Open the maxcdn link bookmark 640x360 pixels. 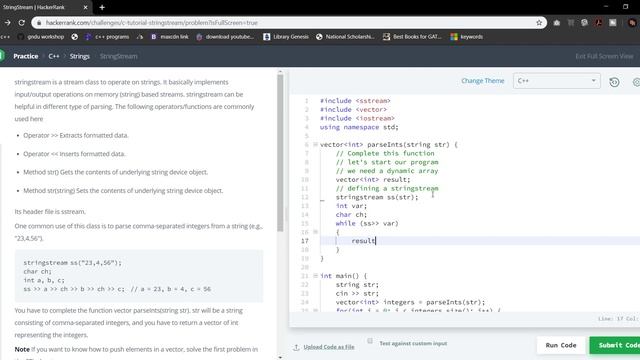170,37
